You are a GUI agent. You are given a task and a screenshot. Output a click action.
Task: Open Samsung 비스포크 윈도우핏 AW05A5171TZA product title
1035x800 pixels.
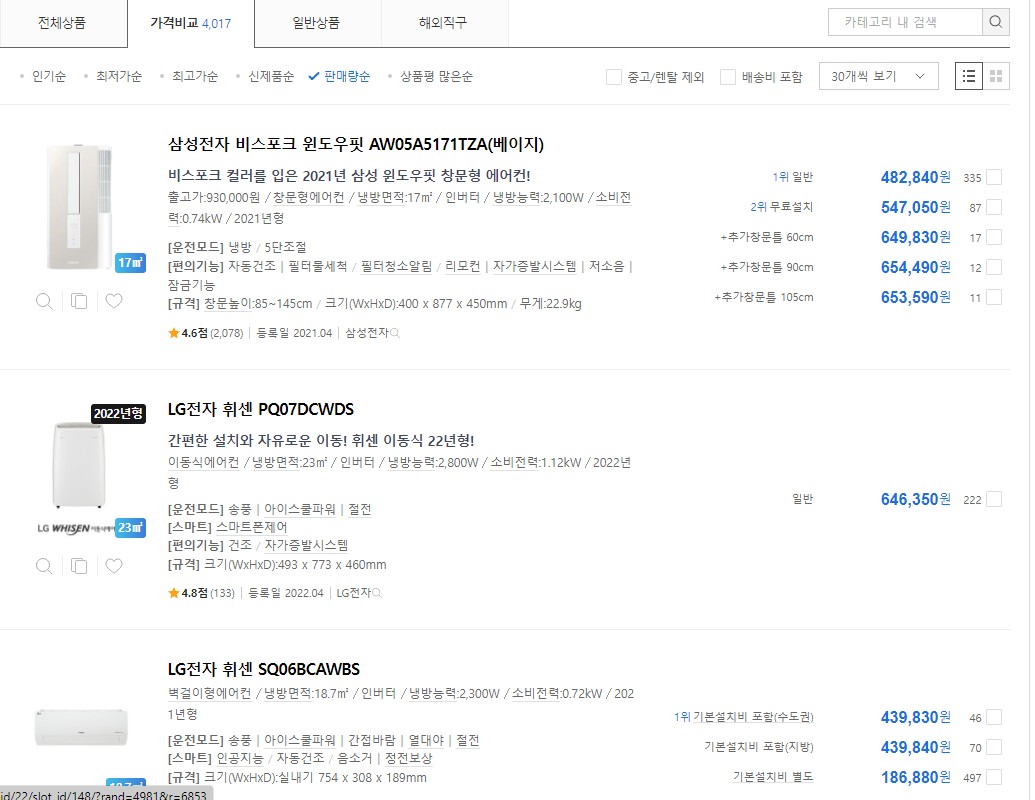pyautogui.click(x=356, y=145)
